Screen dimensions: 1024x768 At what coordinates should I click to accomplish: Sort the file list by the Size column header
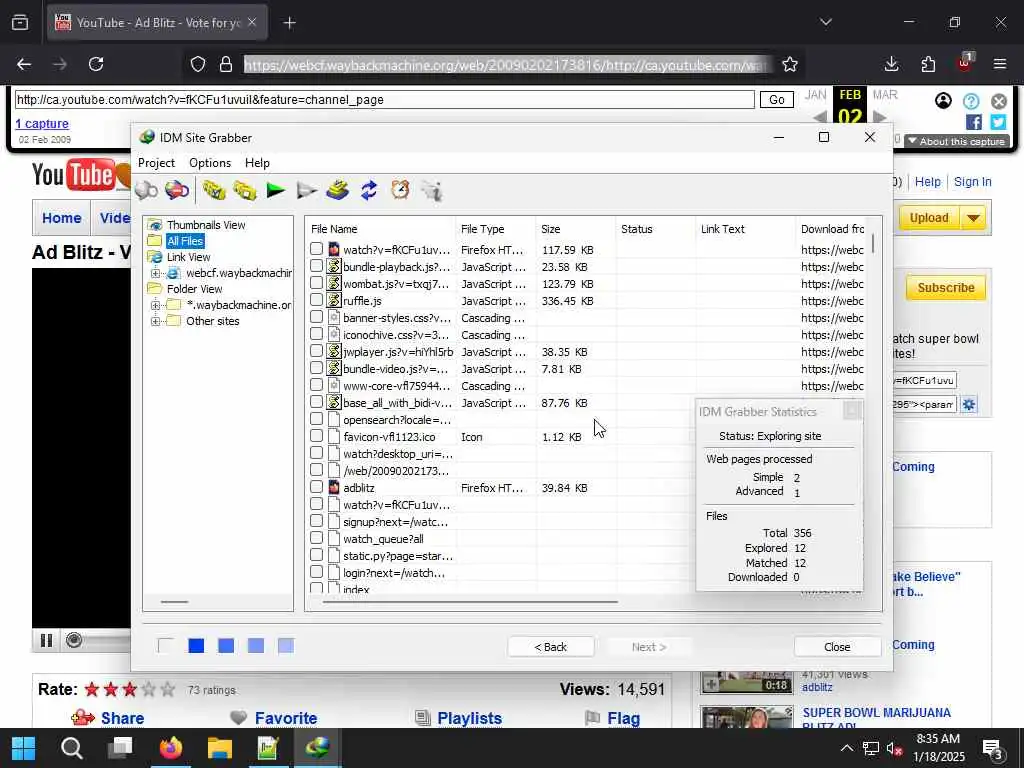tap(575, 229)
